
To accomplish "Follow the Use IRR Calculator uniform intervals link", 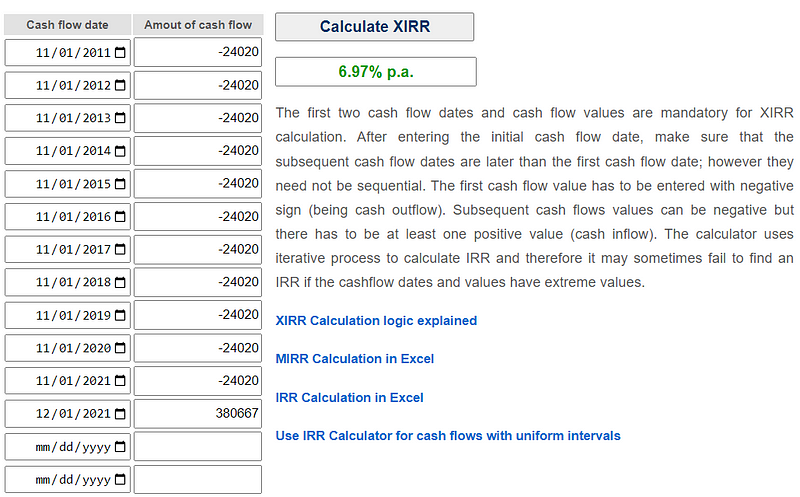I will [447, 436].
